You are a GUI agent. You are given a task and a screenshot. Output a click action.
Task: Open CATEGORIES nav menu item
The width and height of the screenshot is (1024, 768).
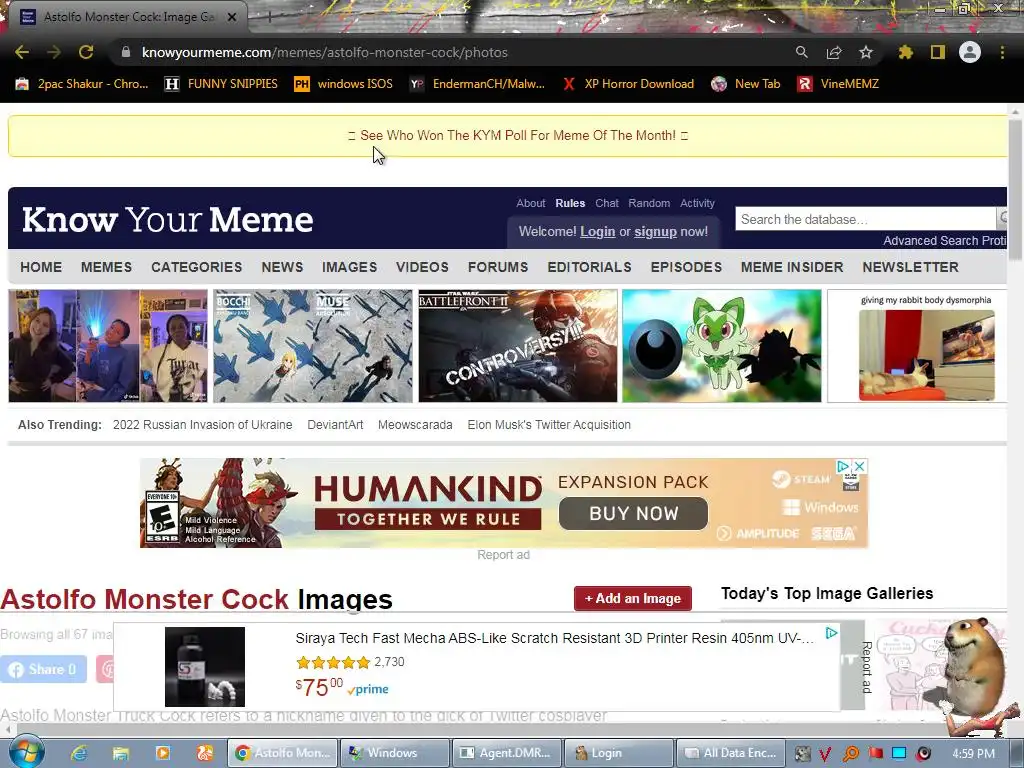[197, 267]
